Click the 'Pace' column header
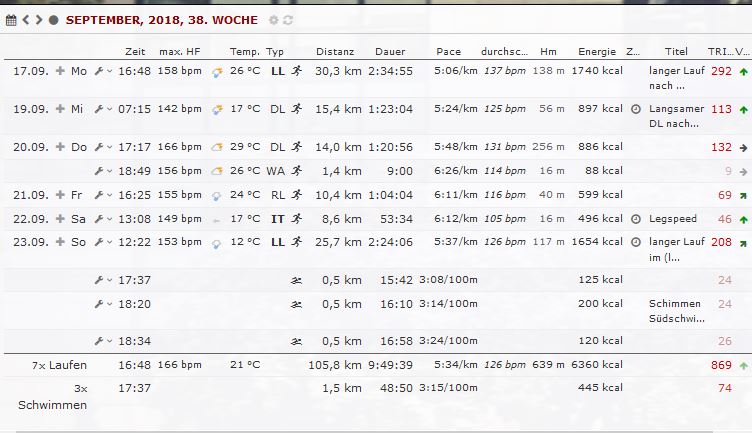752x433 pixels. (x=448, y=51)
